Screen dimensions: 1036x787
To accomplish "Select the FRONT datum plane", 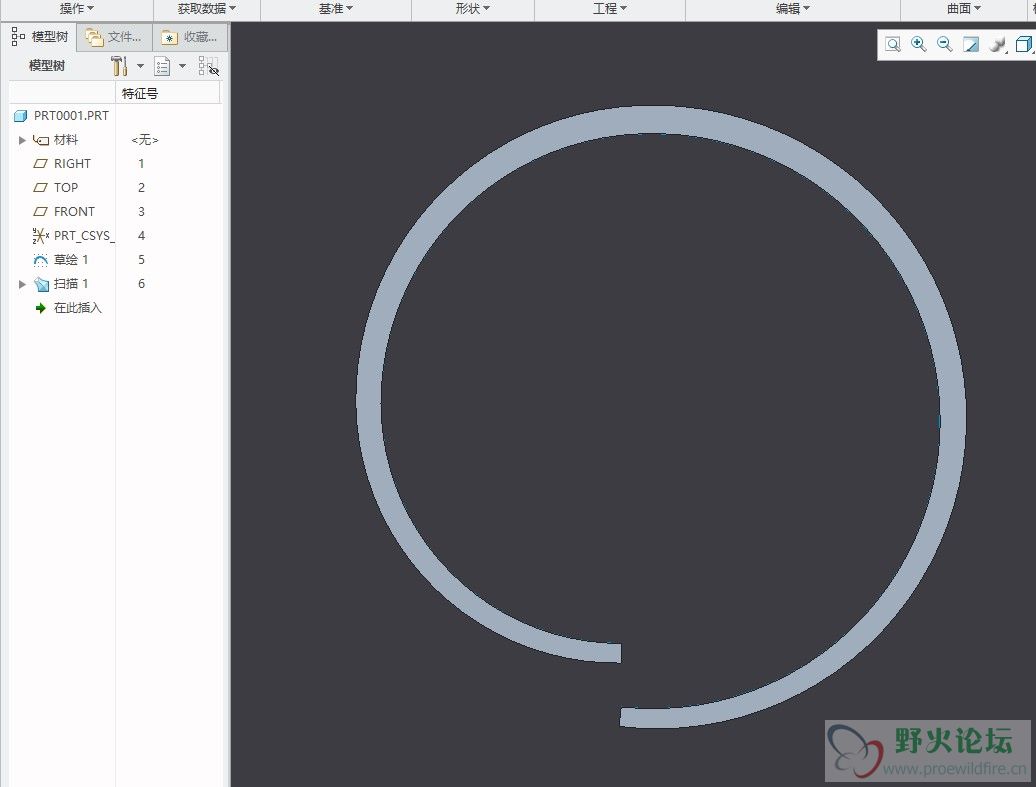I will pos(74,211).
